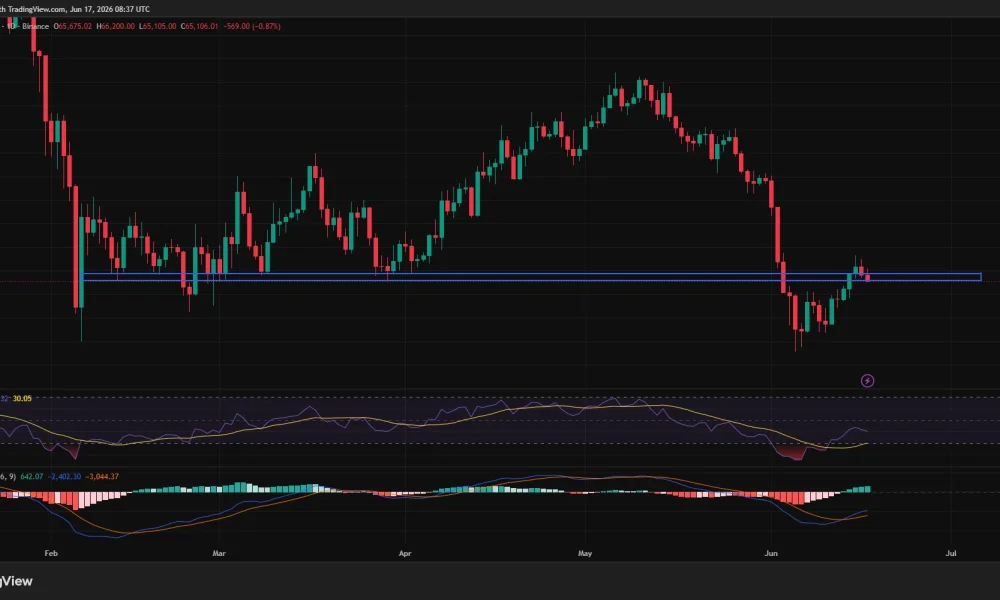
Task: Click the price change -569.00 (-0.87%)
Action: pos(252,26)
